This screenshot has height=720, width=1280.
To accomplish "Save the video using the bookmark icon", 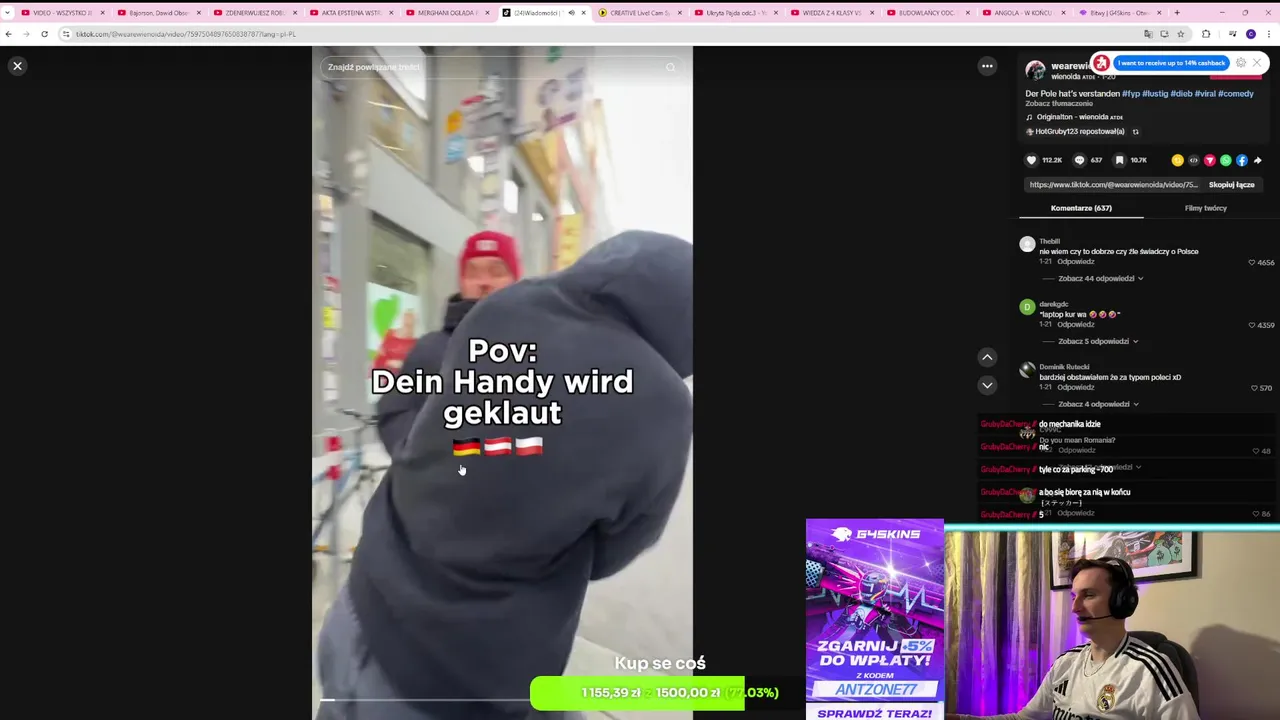I will (1119, 160).
